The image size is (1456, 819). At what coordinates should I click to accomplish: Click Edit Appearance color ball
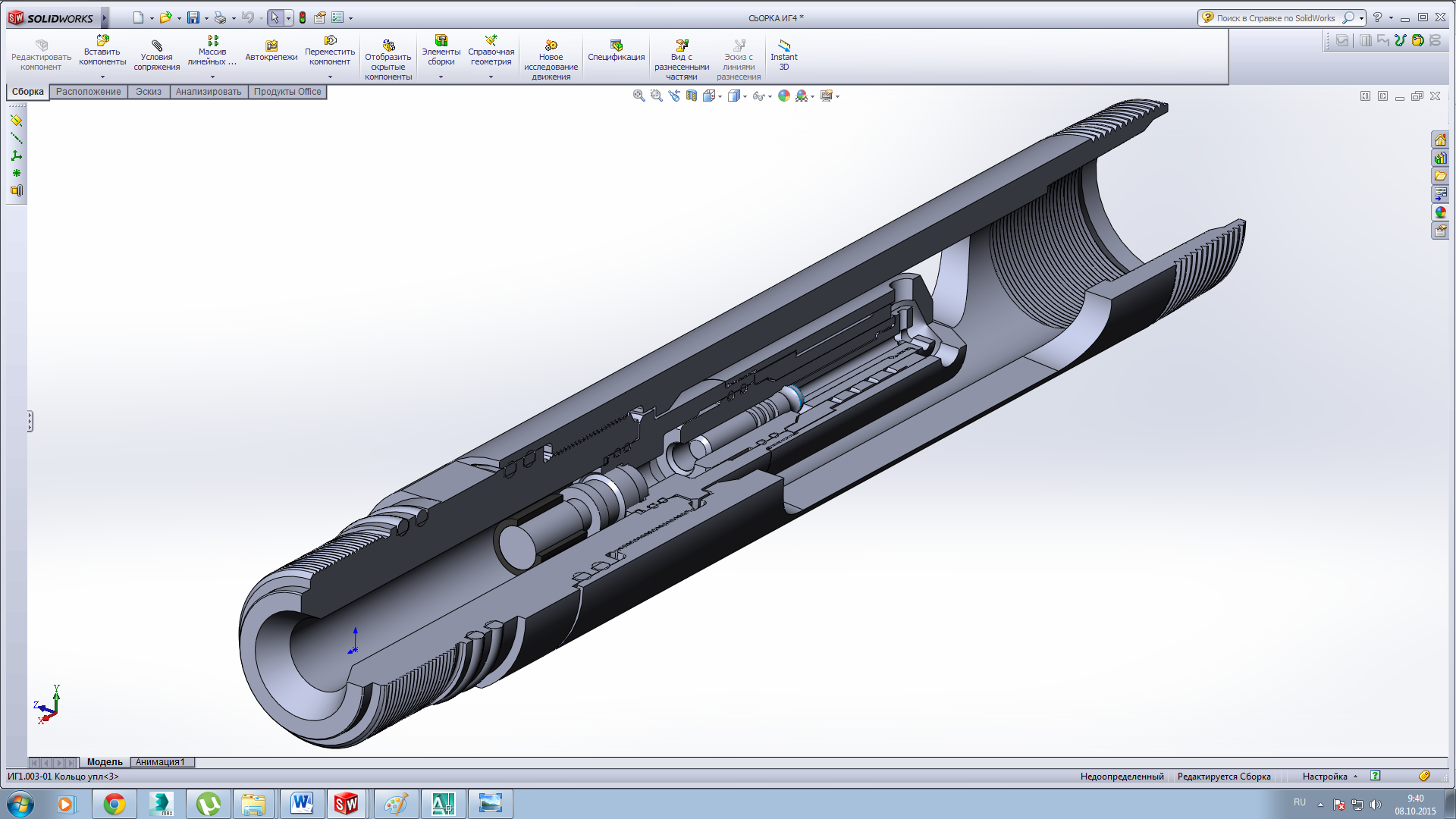pos(783,96)
